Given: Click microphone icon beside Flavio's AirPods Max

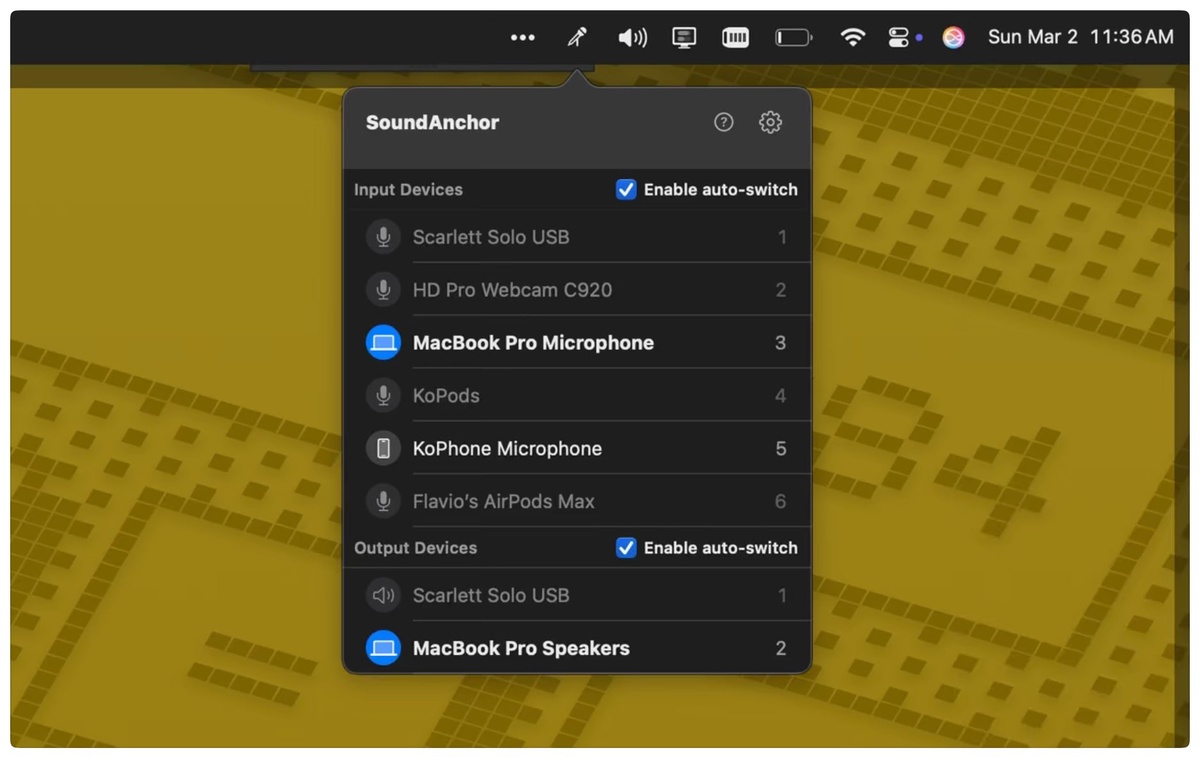Looking at the screenshot, I should (383, 502).
